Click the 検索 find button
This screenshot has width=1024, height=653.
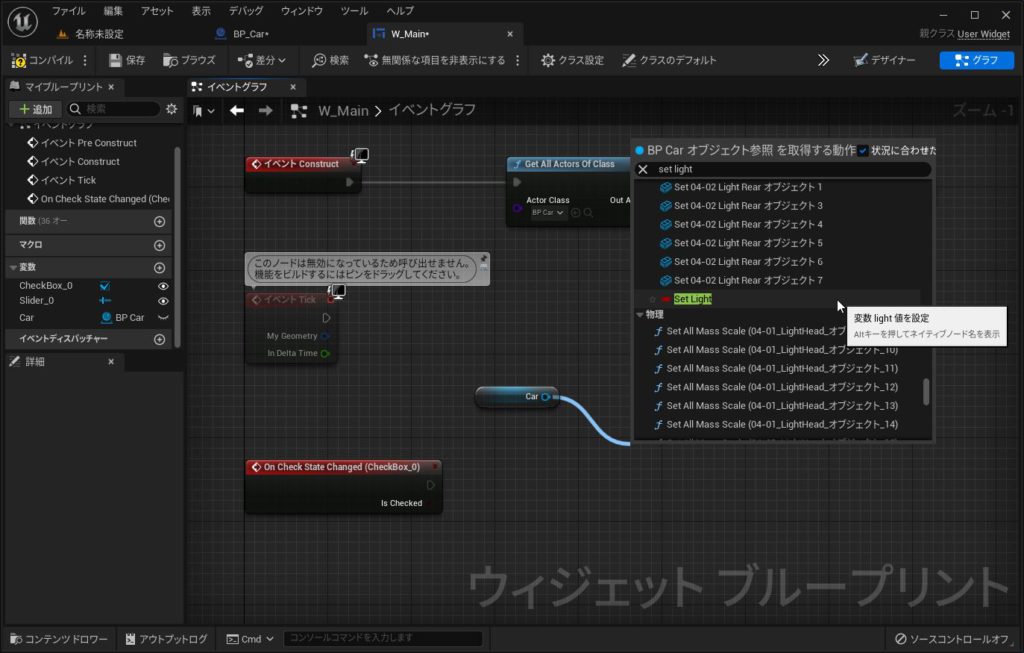[330, 60]
